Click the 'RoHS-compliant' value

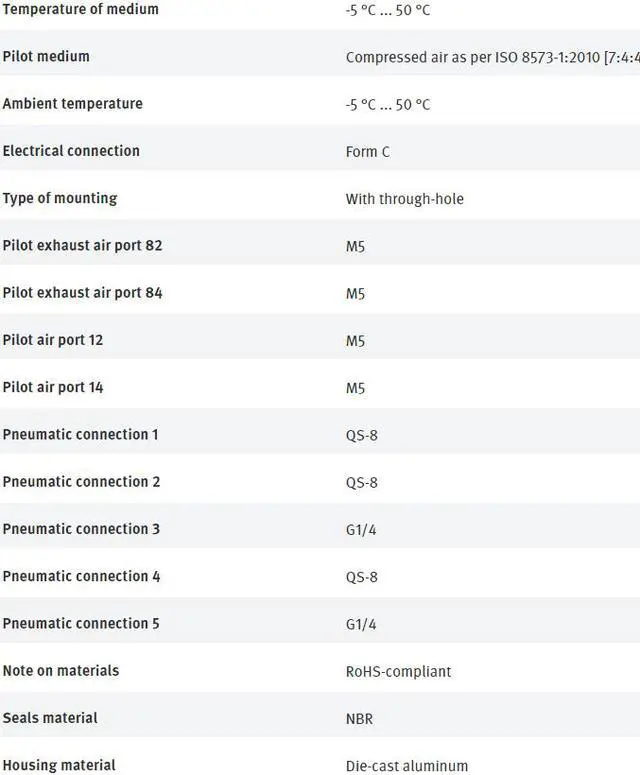point(398,672)
